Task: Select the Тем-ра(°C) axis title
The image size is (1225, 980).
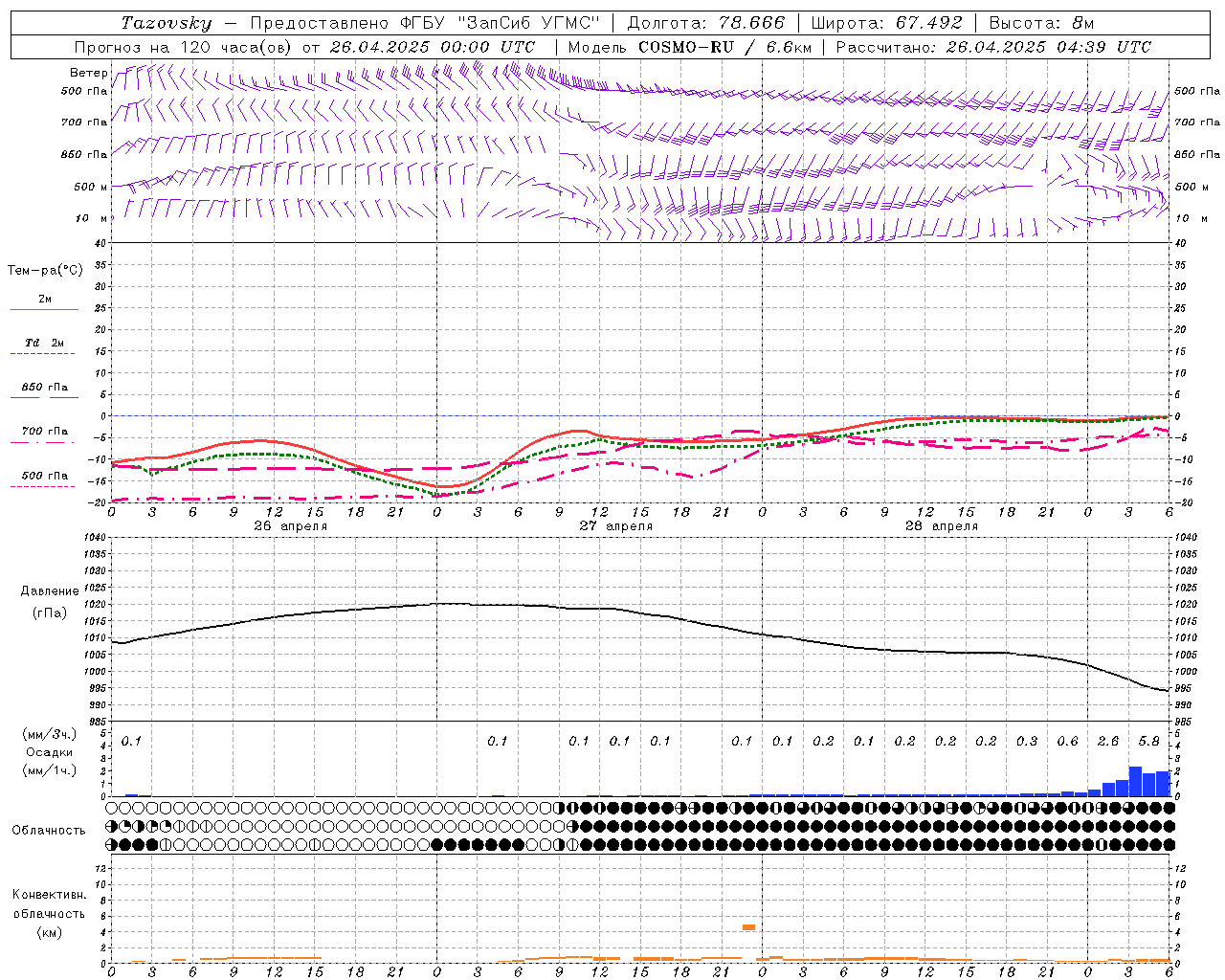Action: (x=45, y=271)
